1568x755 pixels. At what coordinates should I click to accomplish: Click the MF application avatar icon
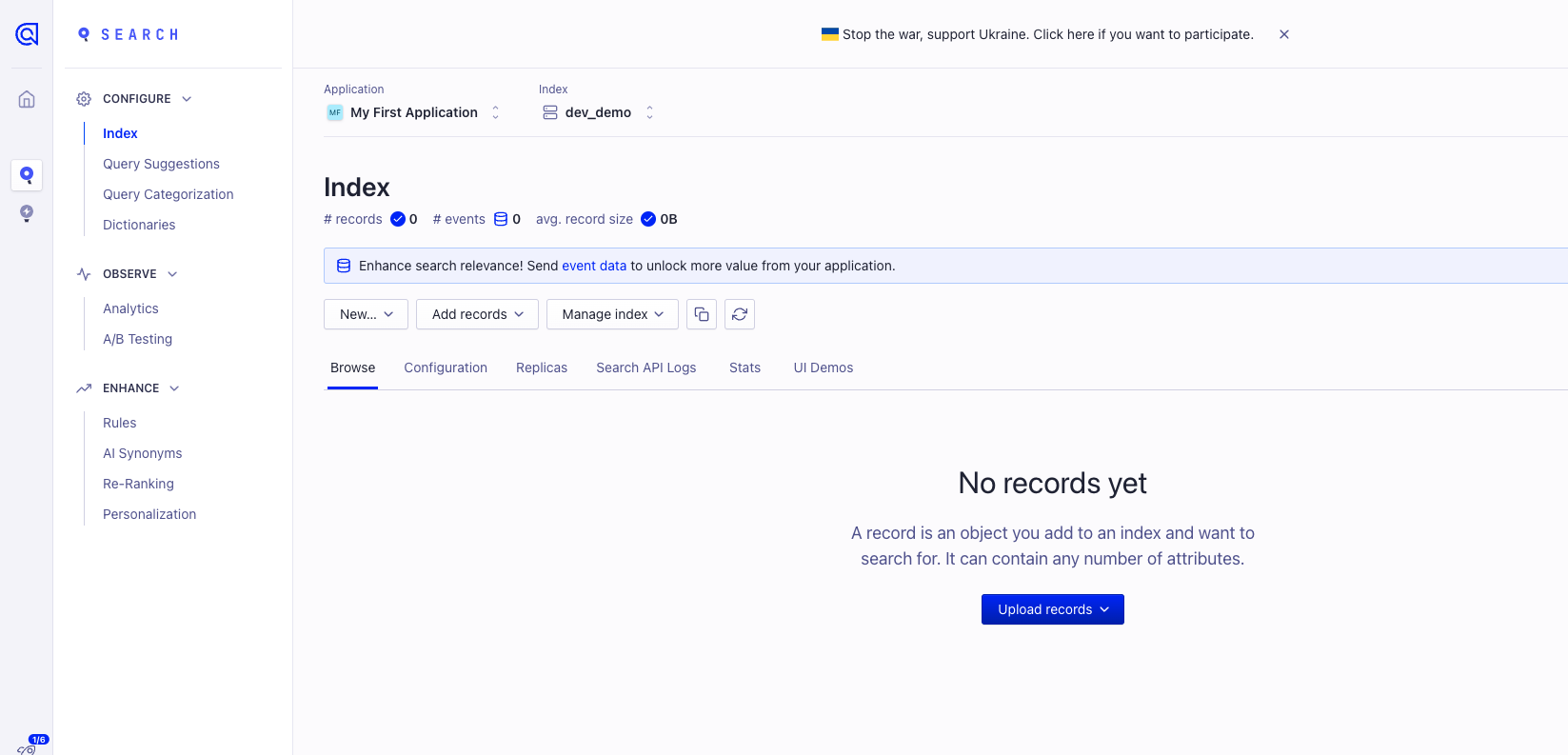click(x=335, y=112)
